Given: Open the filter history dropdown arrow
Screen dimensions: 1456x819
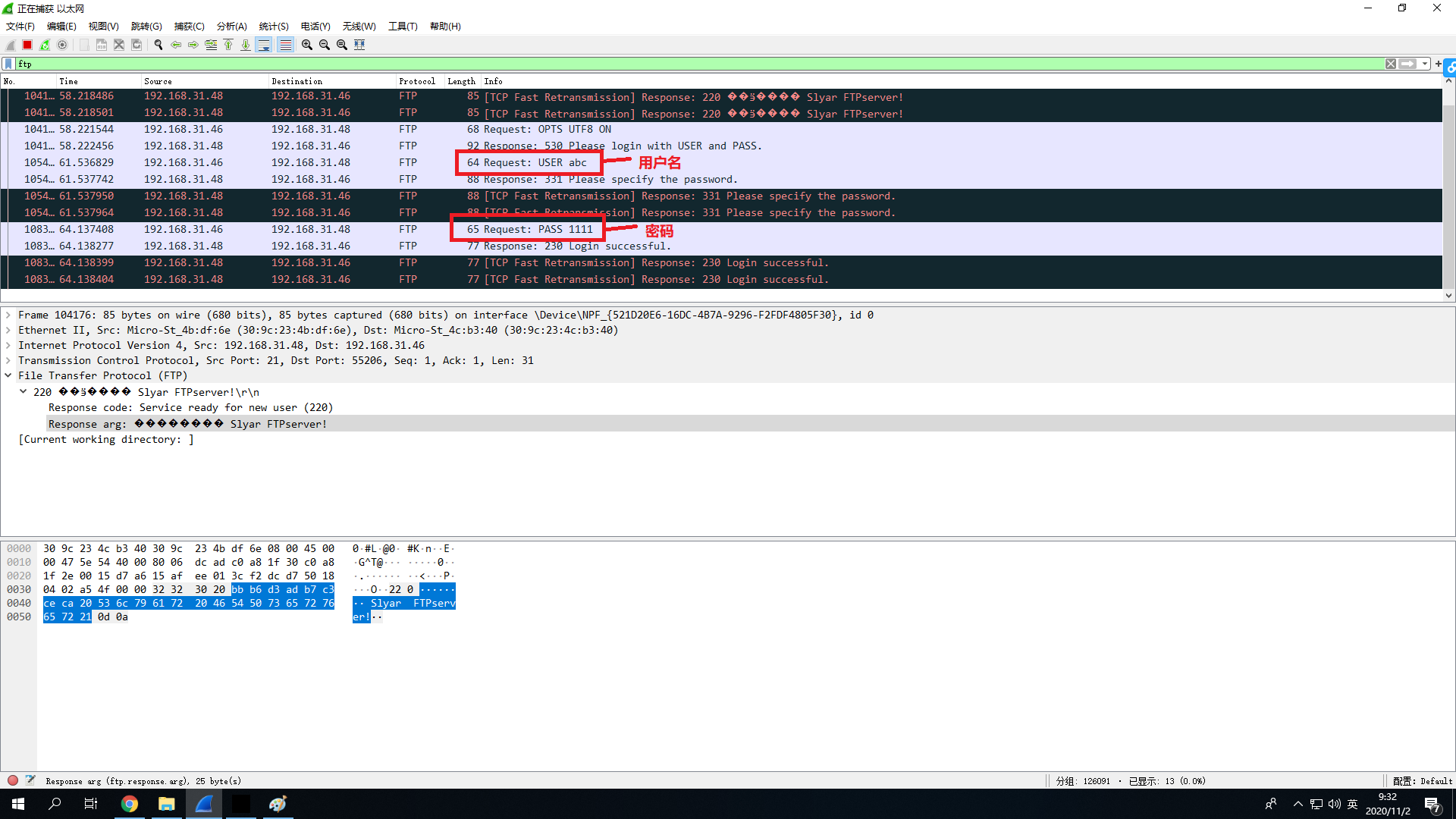Looking at the screenshot, I should pyautogui.click(x=1425, y=64).
